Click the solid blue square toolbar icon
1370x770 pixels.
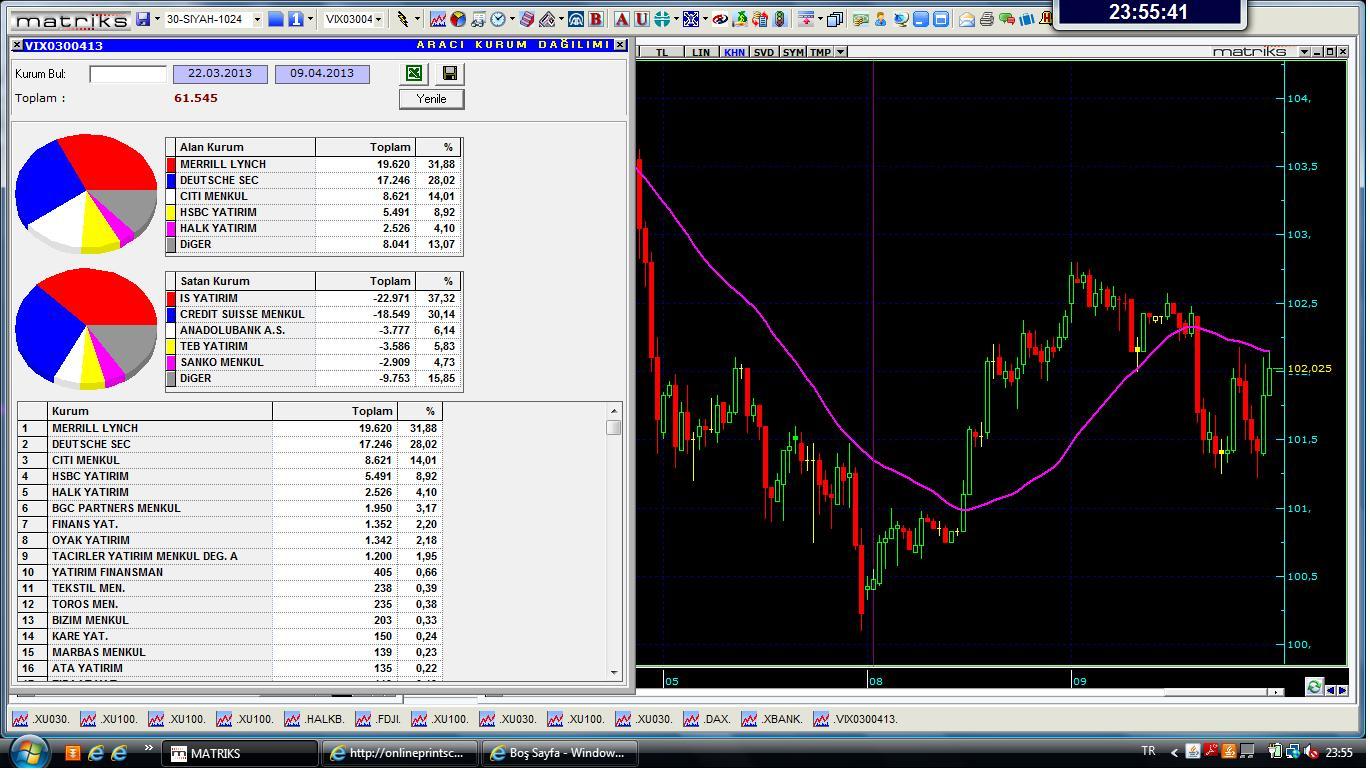click(x=276, y=19)
